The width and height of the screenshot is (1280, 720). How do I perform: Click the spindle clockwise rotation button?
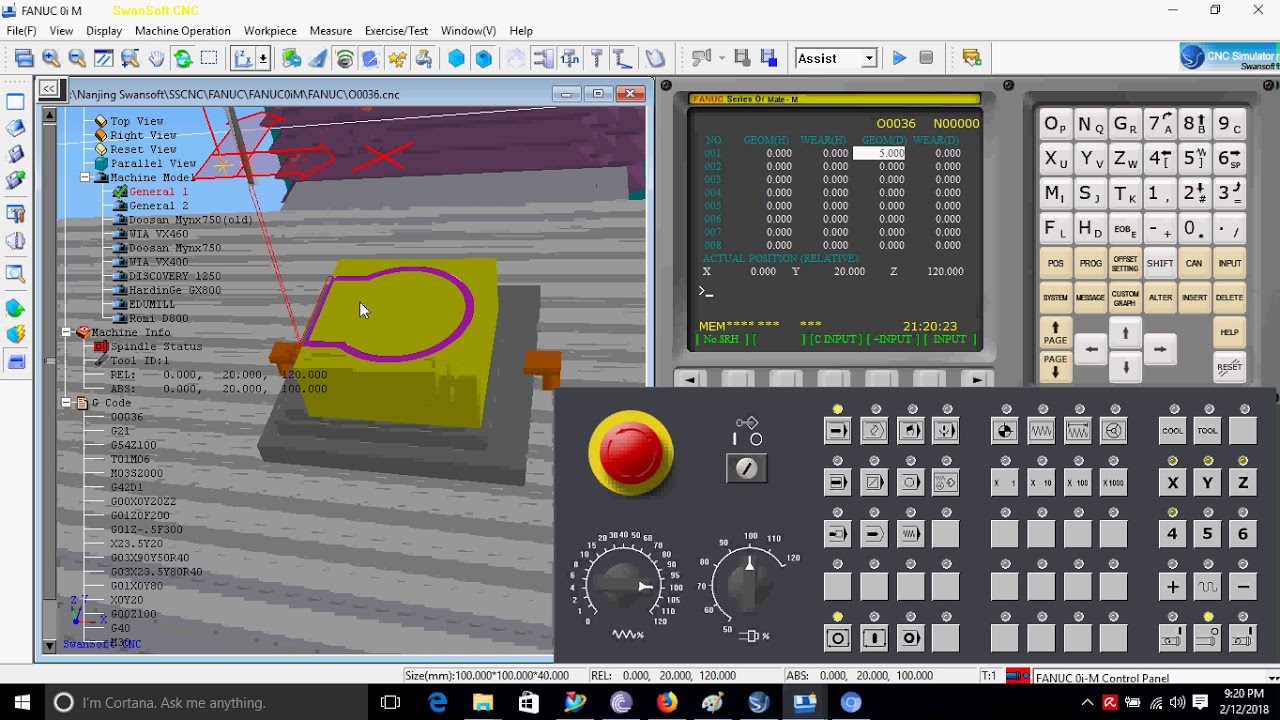[1172, 638]
